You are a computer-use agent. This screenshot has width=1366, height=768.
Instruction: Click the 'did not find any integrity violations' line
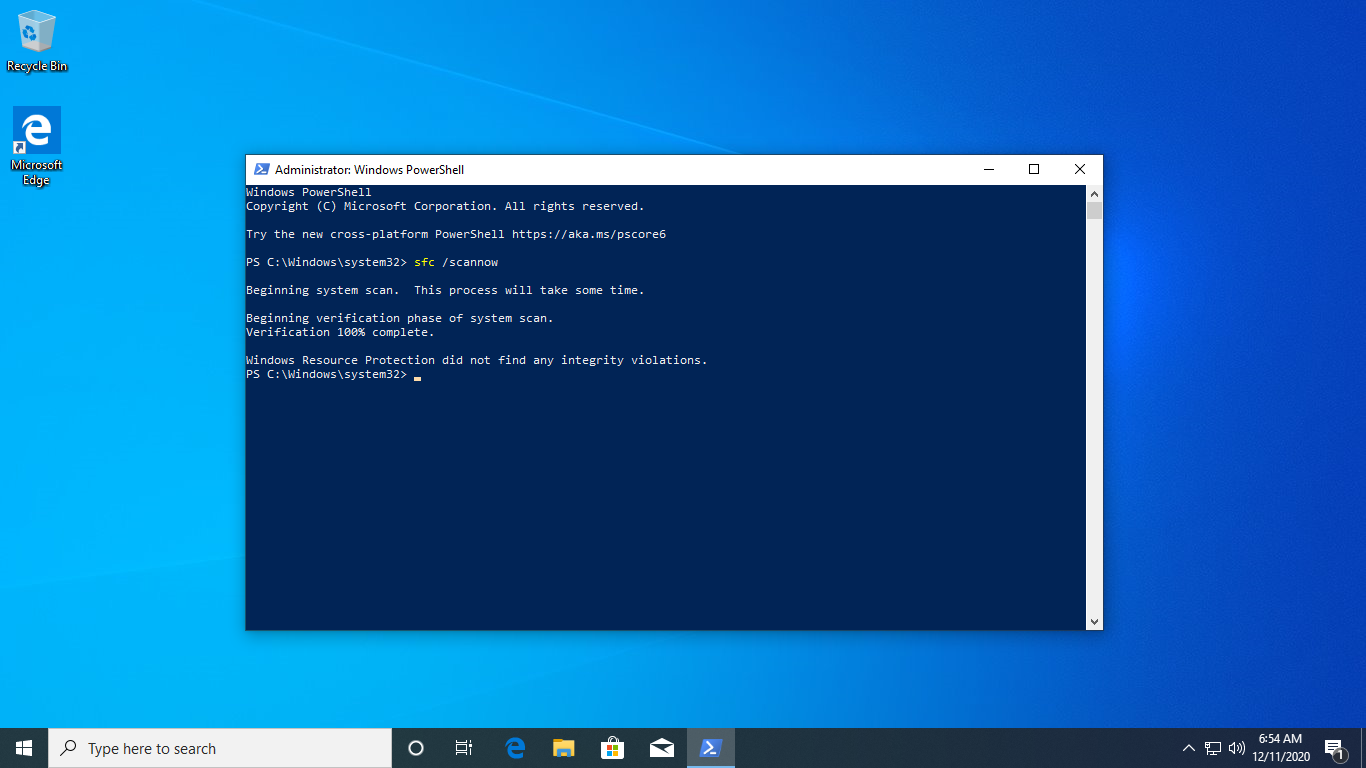point(477,360)
